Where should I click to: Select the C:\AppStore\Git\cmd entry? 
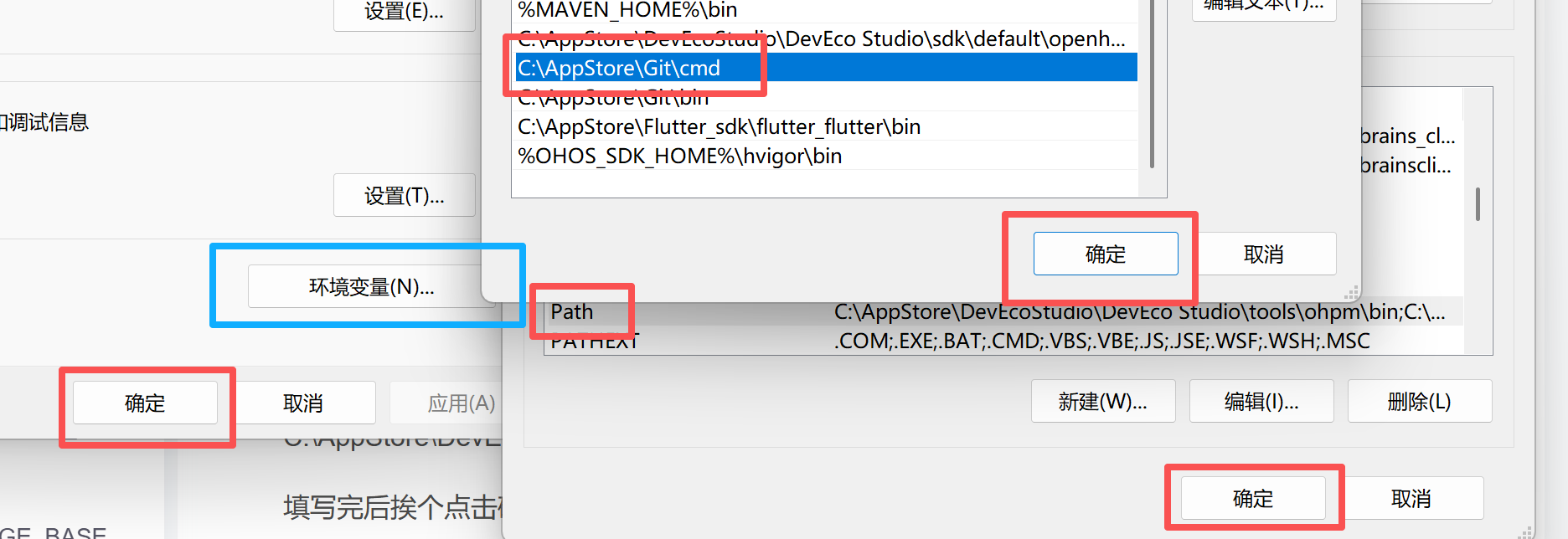[x=824, y=68]
